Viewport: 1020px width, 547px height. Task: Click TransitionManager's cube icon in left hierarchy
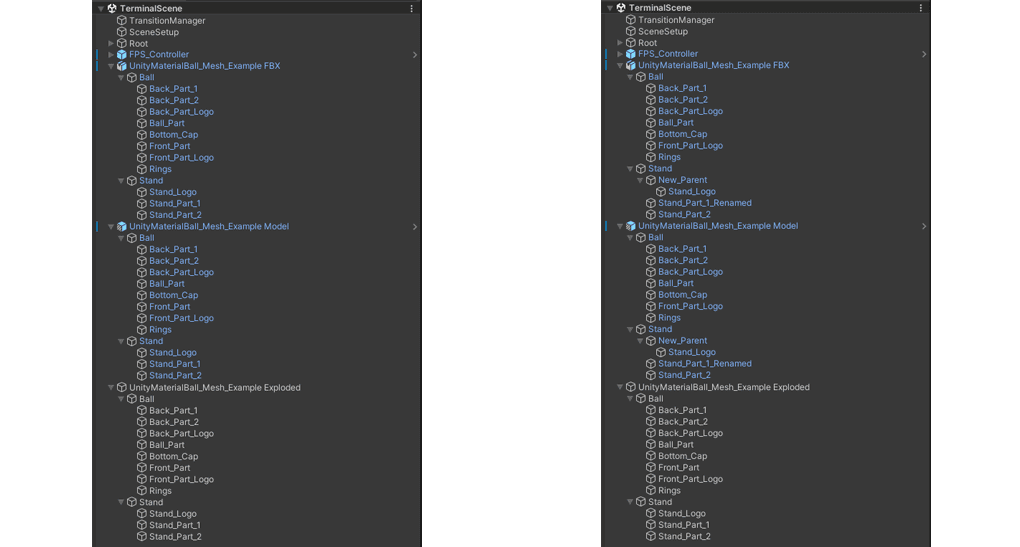[122, 21]
